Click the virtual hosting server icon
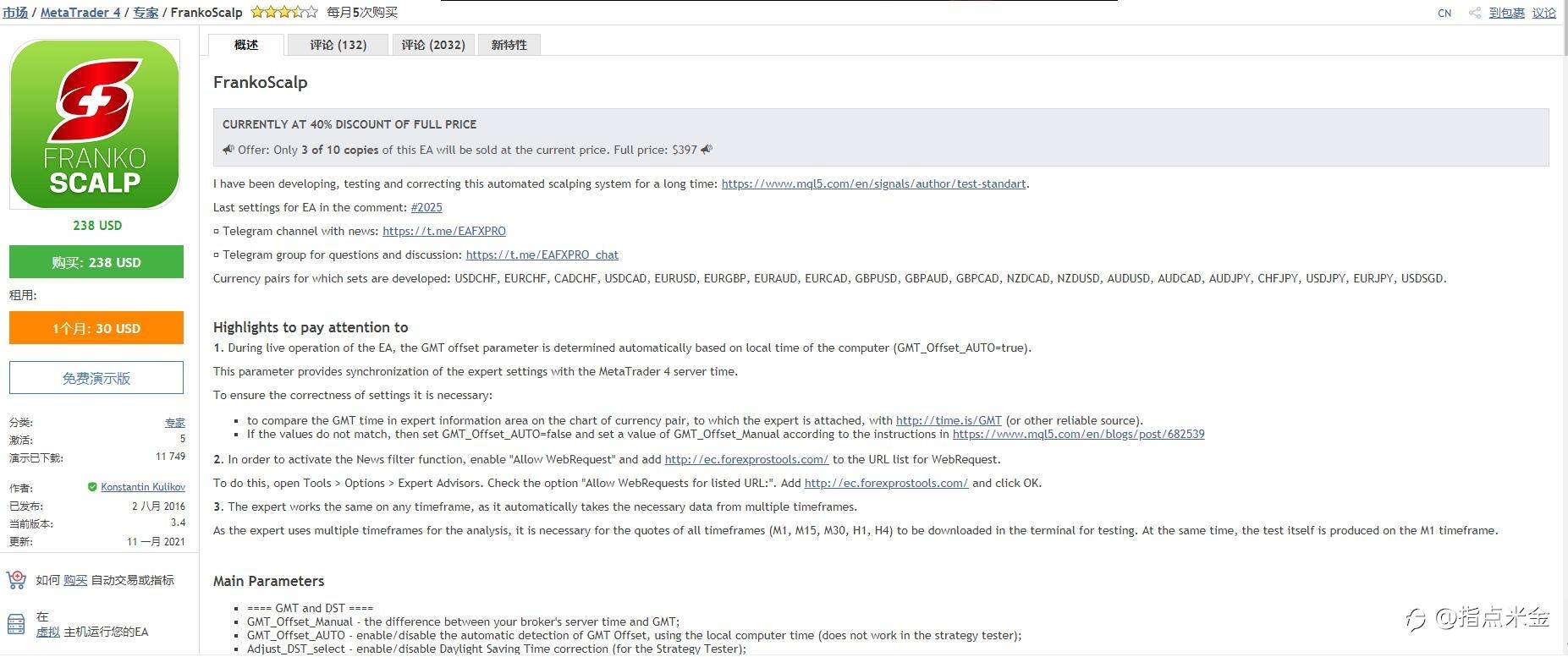The width and height of the screenshot is (1568, 657). [16, 624]
